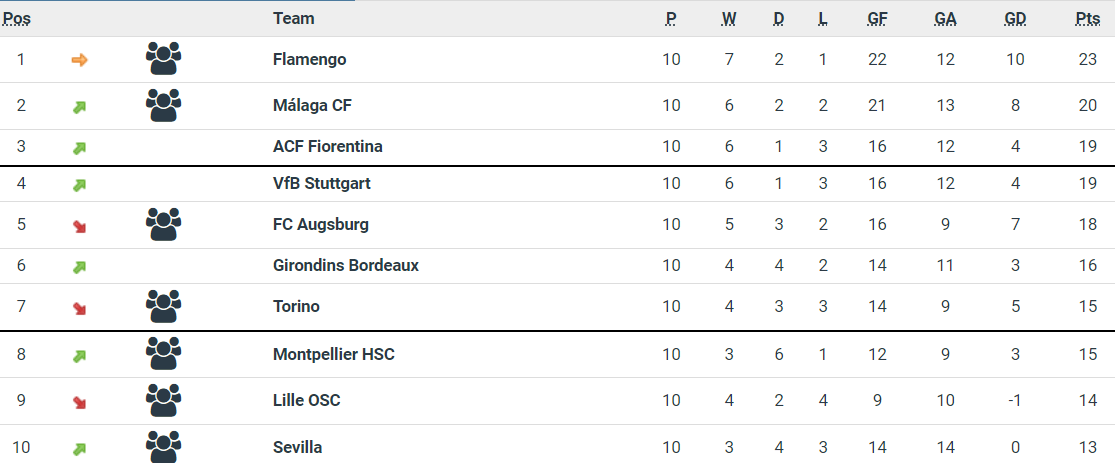Click the Pos column header

coord(17,18)
